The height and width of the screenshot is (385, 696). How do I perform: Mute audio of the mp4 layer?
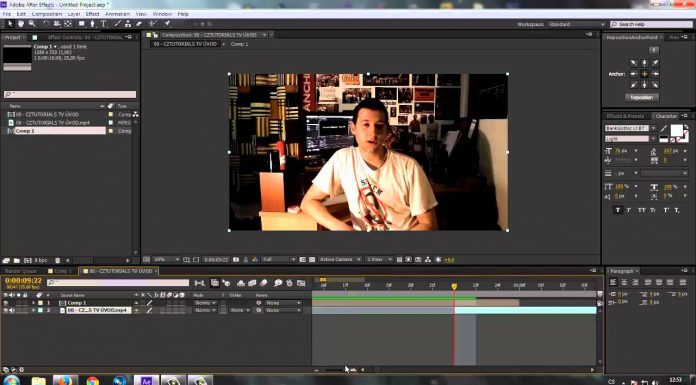click(x=12, y=310)
